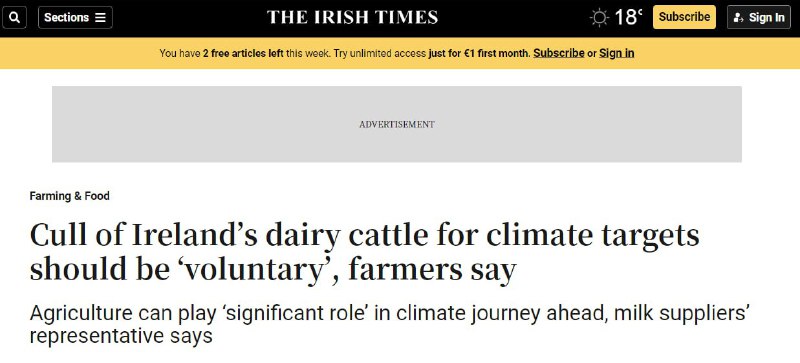Go to The Irish Times homepage logo

pyautogui.click(x=353, y=17)
